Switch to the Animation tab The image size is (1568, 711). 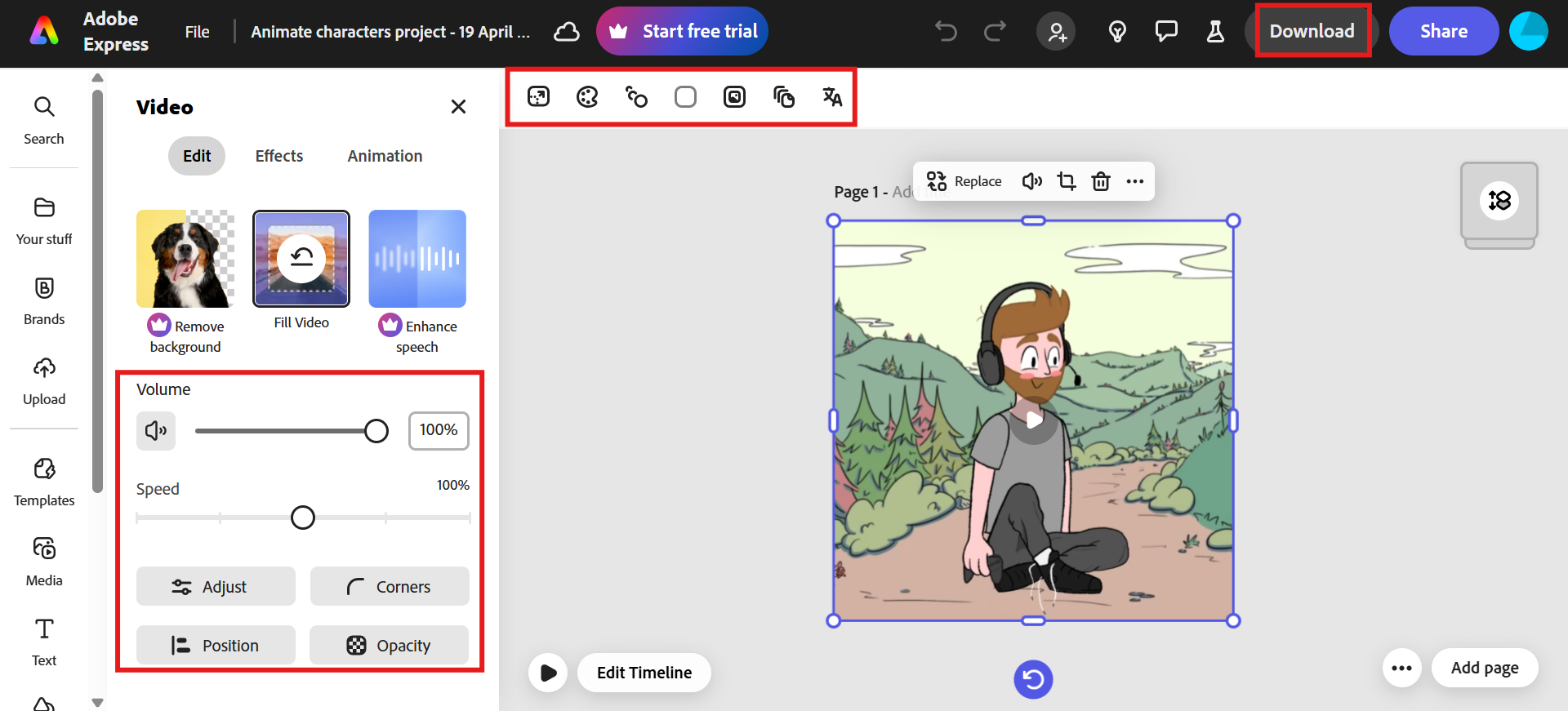pos(385,156)
